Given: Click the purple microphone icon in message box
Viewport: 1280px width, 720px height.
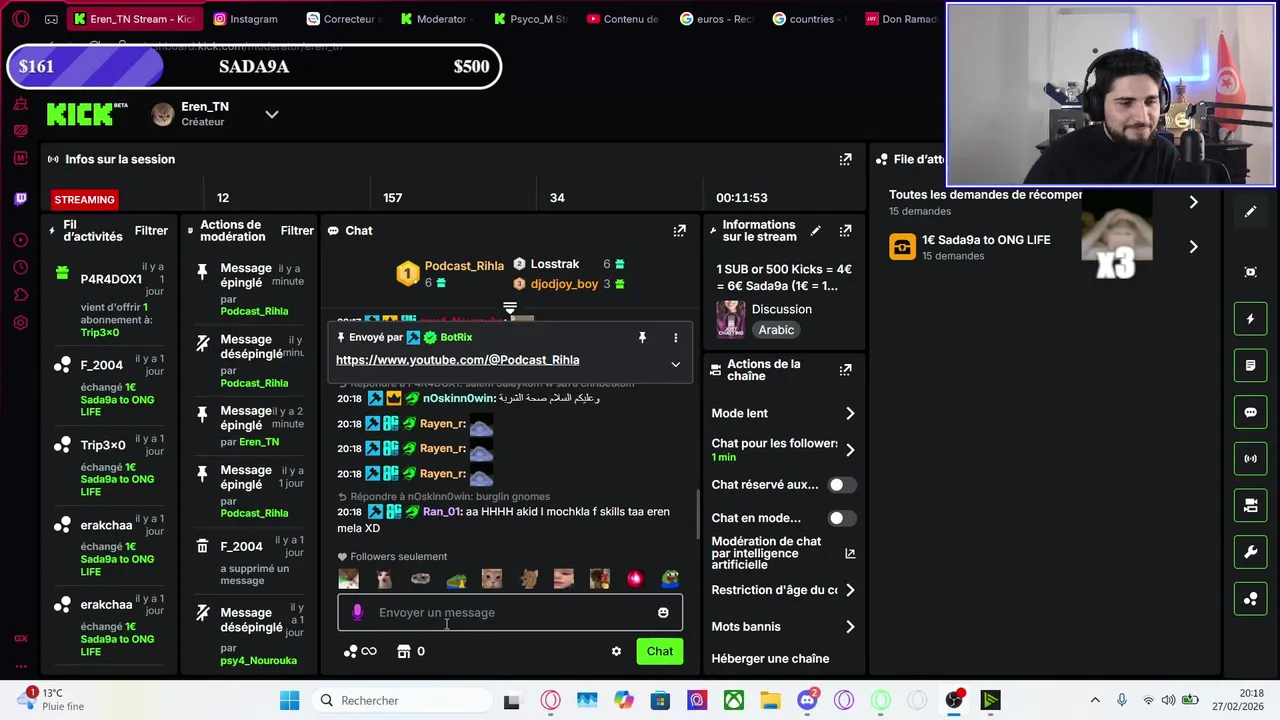Looking at the screenshot, I should pyautogui.click(x=357, y=612).
